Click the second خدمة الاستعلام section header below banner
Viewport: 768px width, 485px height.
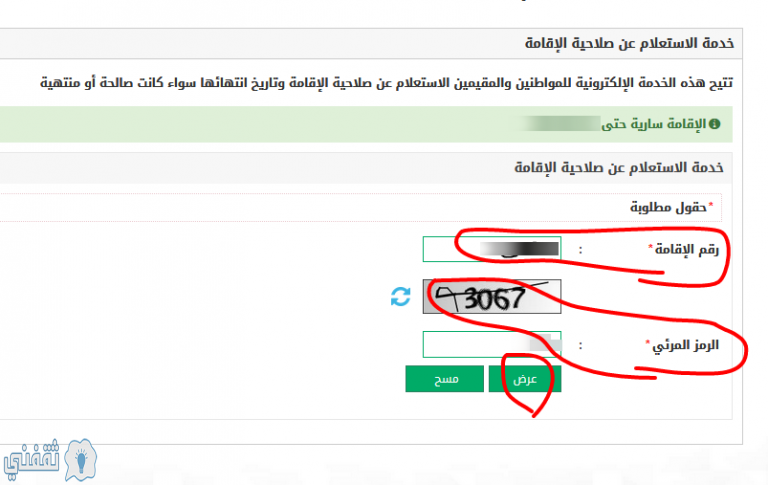coord(619,168)
